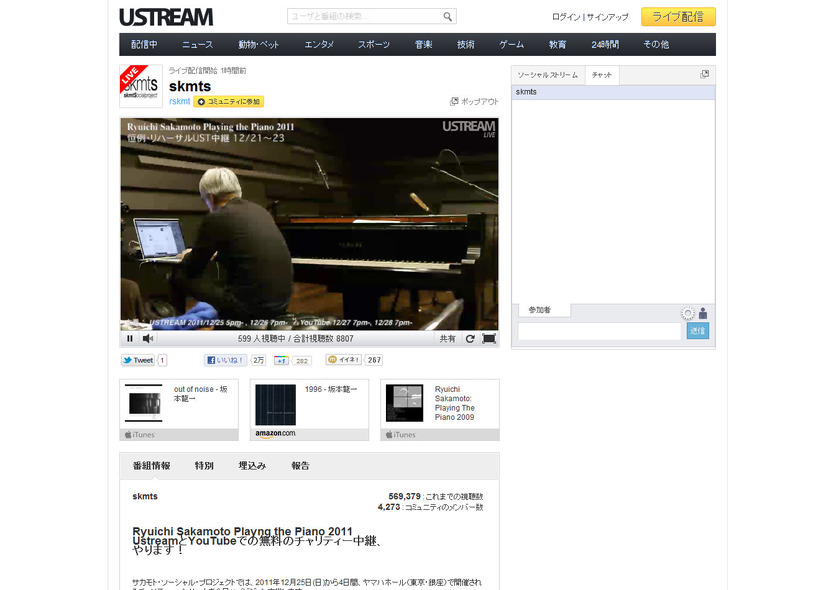This screenshot has height=590, width=826.
Task: Join community via コミュニティに参加 button
Action: coord(229,102)
